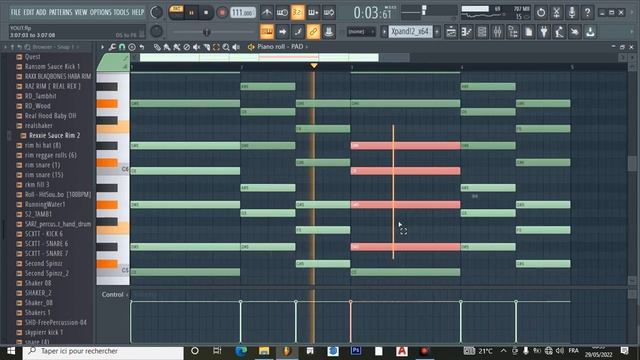Image resolution: width=640 pixels, height=360 pixels.
Task: Toggle the piano roll magnet snap icon
Action: [122, 47]
